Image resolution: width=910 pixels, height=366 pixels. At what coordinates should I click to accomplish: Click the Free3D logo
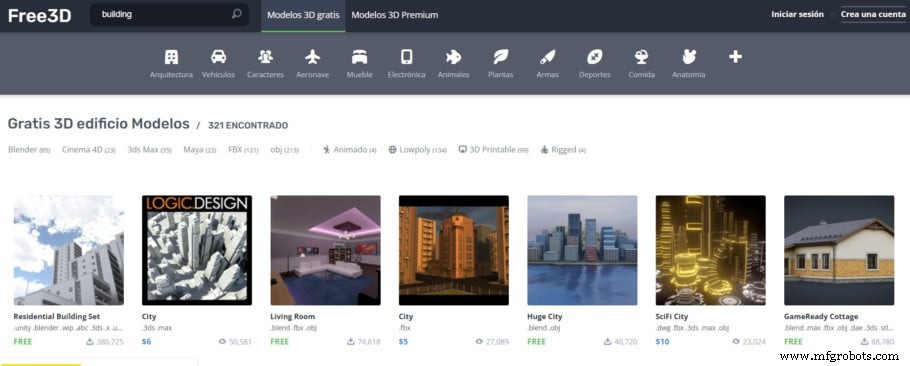[39, 16]
